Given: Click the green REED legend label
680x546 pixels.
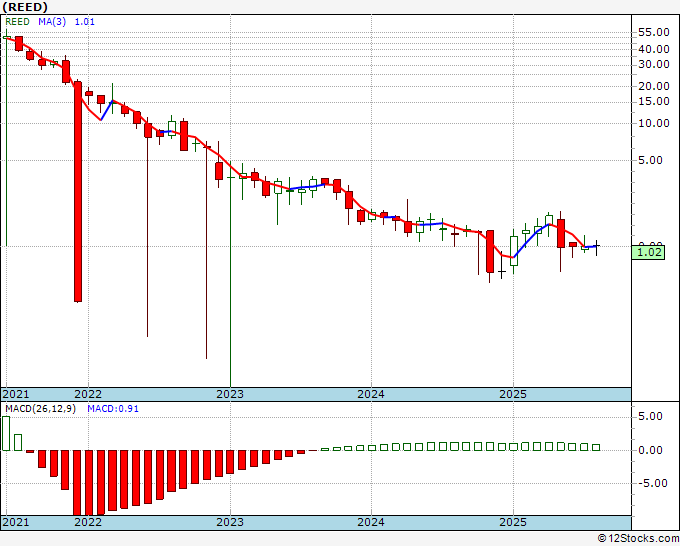Looking at the screenshot, I should click(17, 22).
